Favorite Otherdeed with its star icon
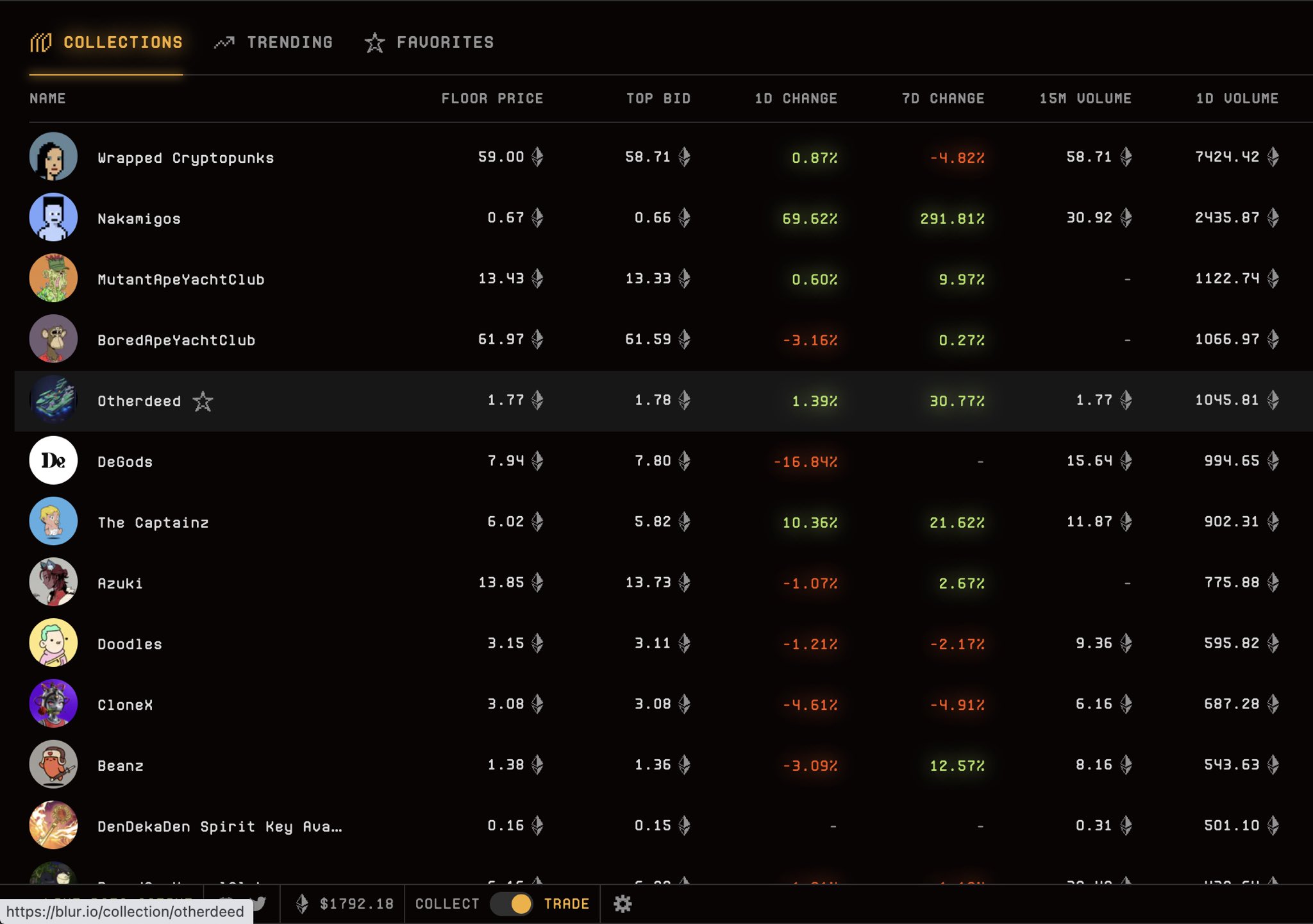Image resolution: width=1313 pixels, height=924 pixels. point(203,401)
